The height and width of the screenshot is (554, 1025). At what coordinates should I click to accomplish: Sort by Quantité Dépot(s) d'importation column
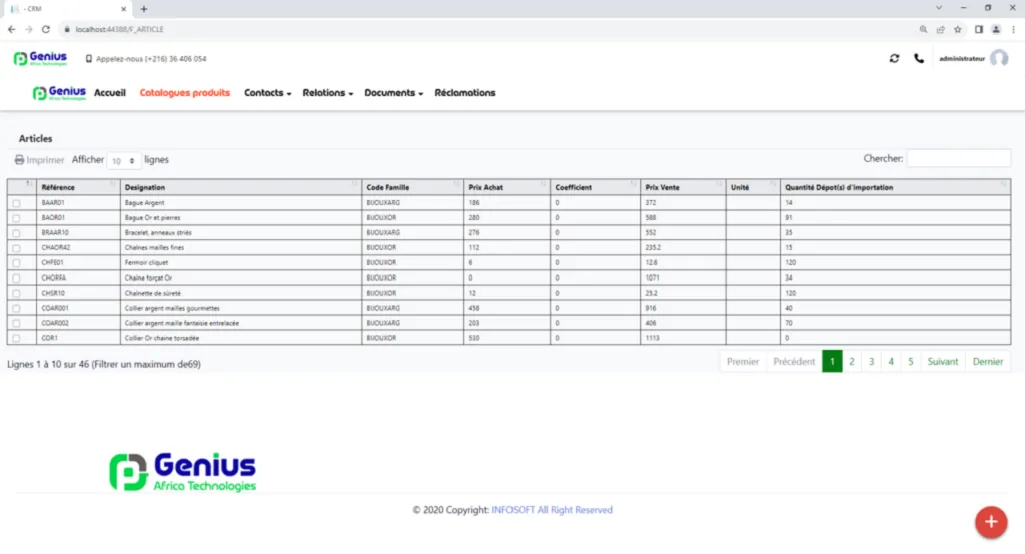click(x=895, y=187)
